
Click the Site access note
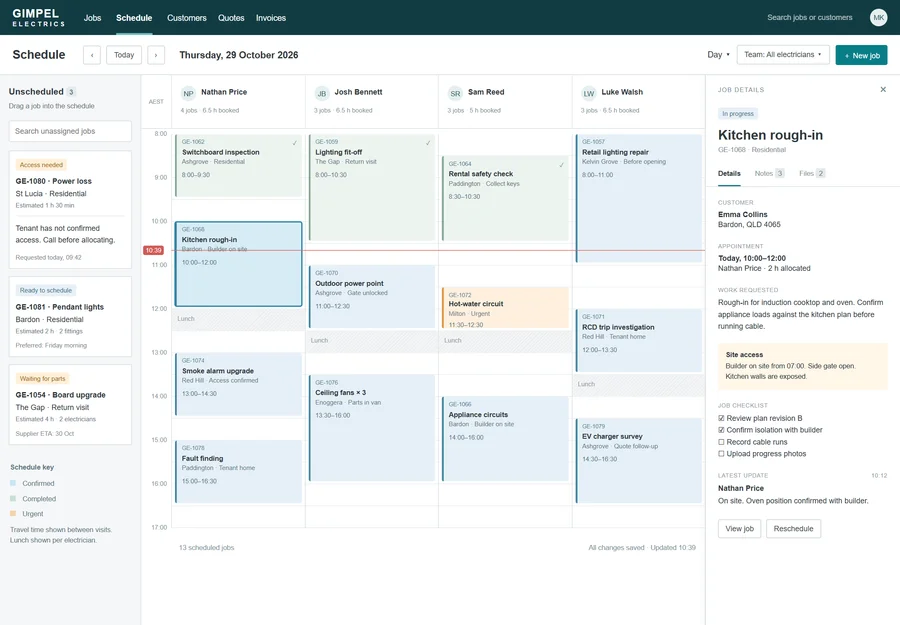point(802,366)
